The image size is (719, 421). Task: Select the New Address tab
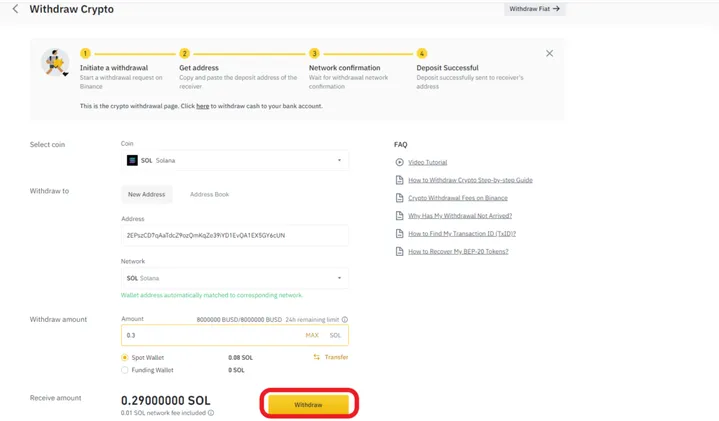point(147,194)
